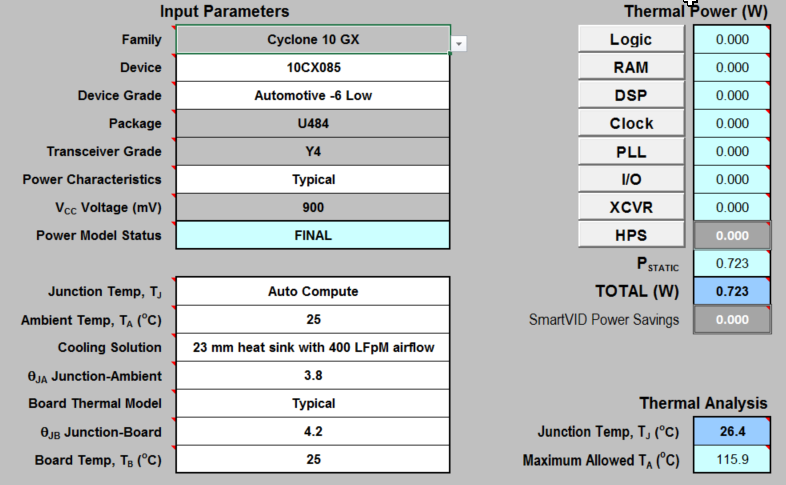Select Maximum Allowed TA value 115.9
The width and height of the screenshot is (786, 485).
[x=732, y=459]
